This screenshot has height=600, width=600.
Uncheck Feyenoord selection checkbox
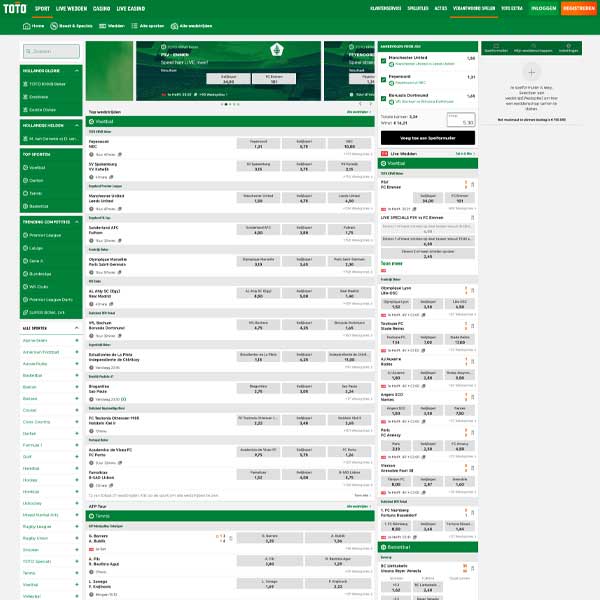(x=383, y=80)
